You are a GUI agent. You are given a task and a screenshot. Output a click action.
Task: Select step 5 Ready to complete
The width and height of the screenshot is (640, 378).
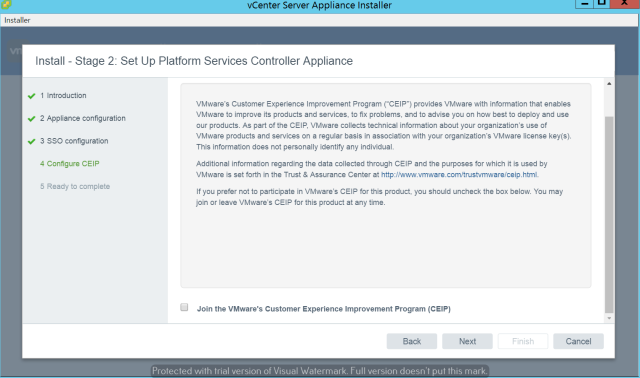pyautogui.click(x=75, y=187)
